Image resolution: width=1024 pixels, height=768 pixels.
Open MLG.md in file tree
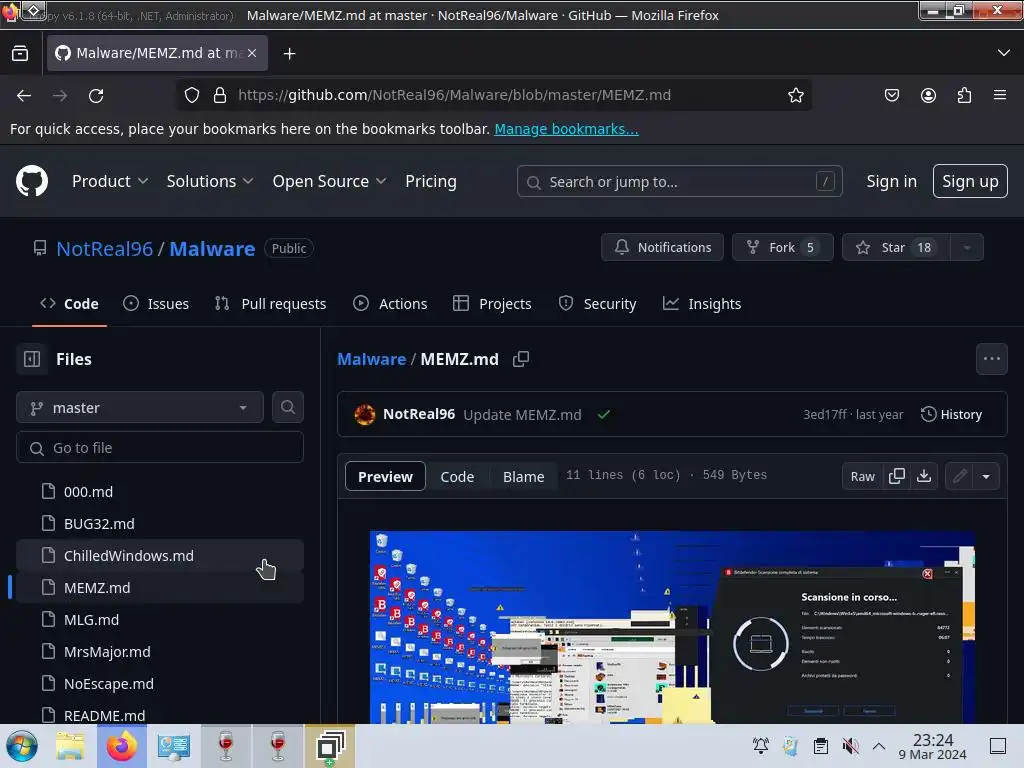tap(160, 620)
